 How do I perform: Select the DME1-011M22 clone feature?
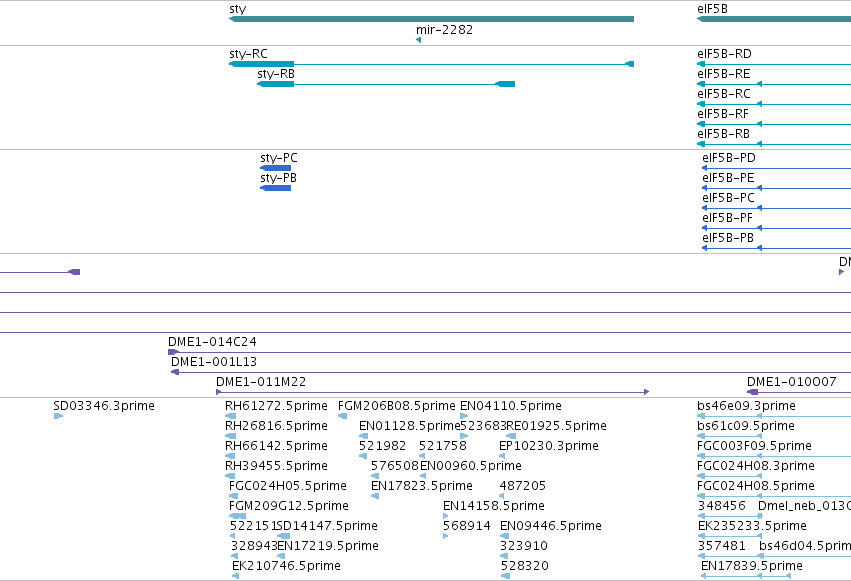point(433,392)
